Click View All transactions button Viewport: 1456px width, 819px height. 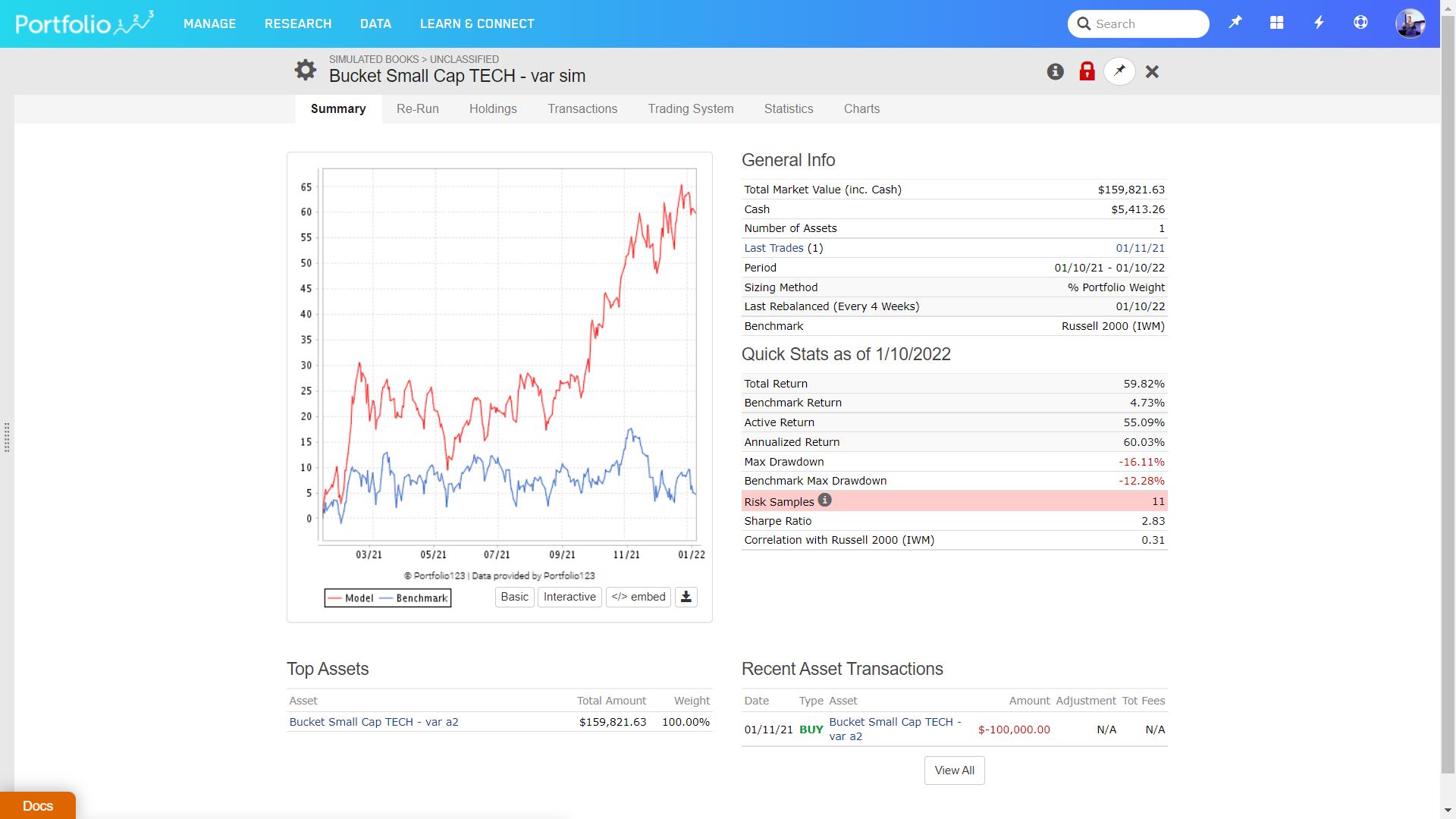click(954, 770)
